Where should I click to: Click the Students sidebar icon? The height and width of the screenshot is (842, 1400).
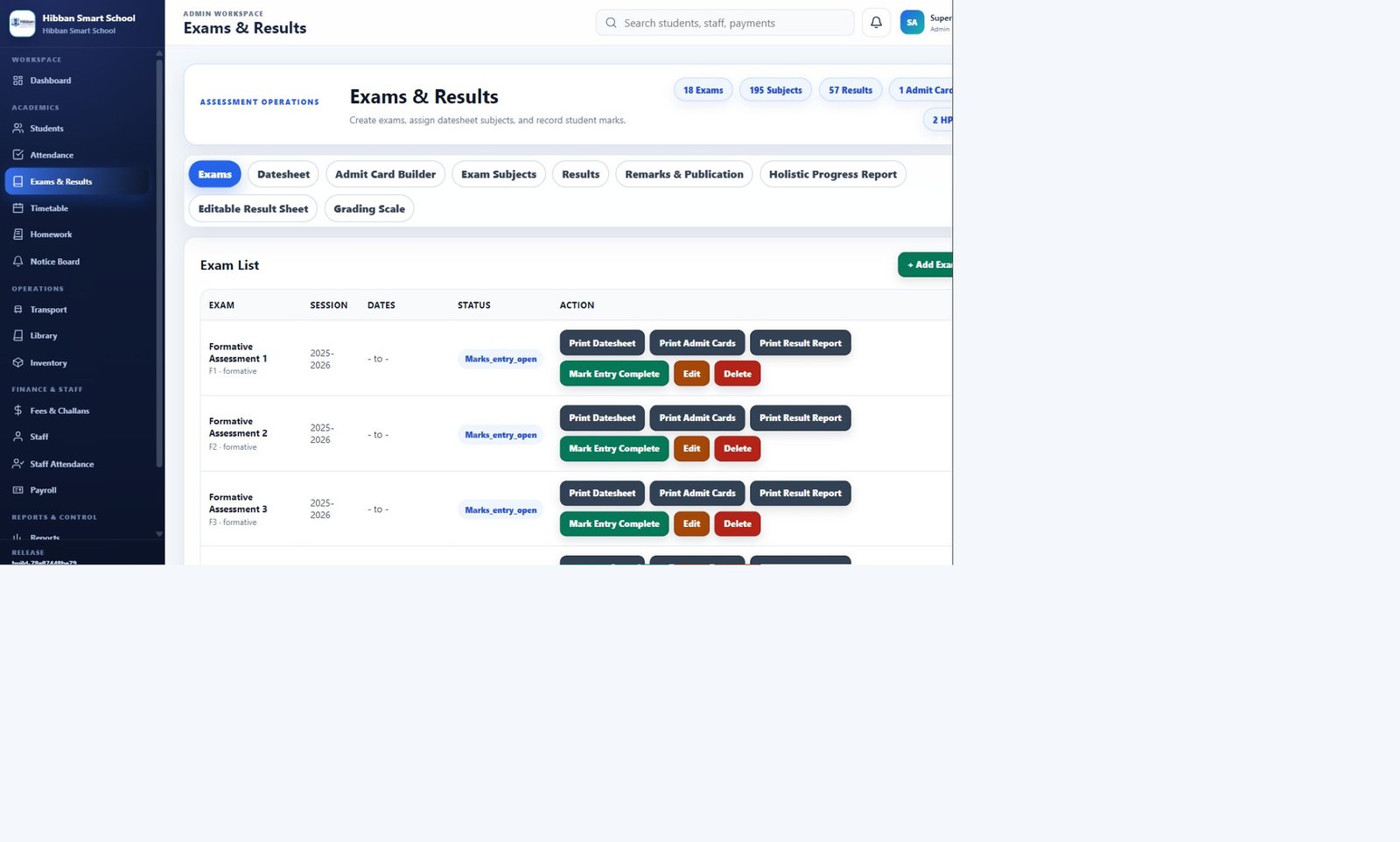pos(17,129)
